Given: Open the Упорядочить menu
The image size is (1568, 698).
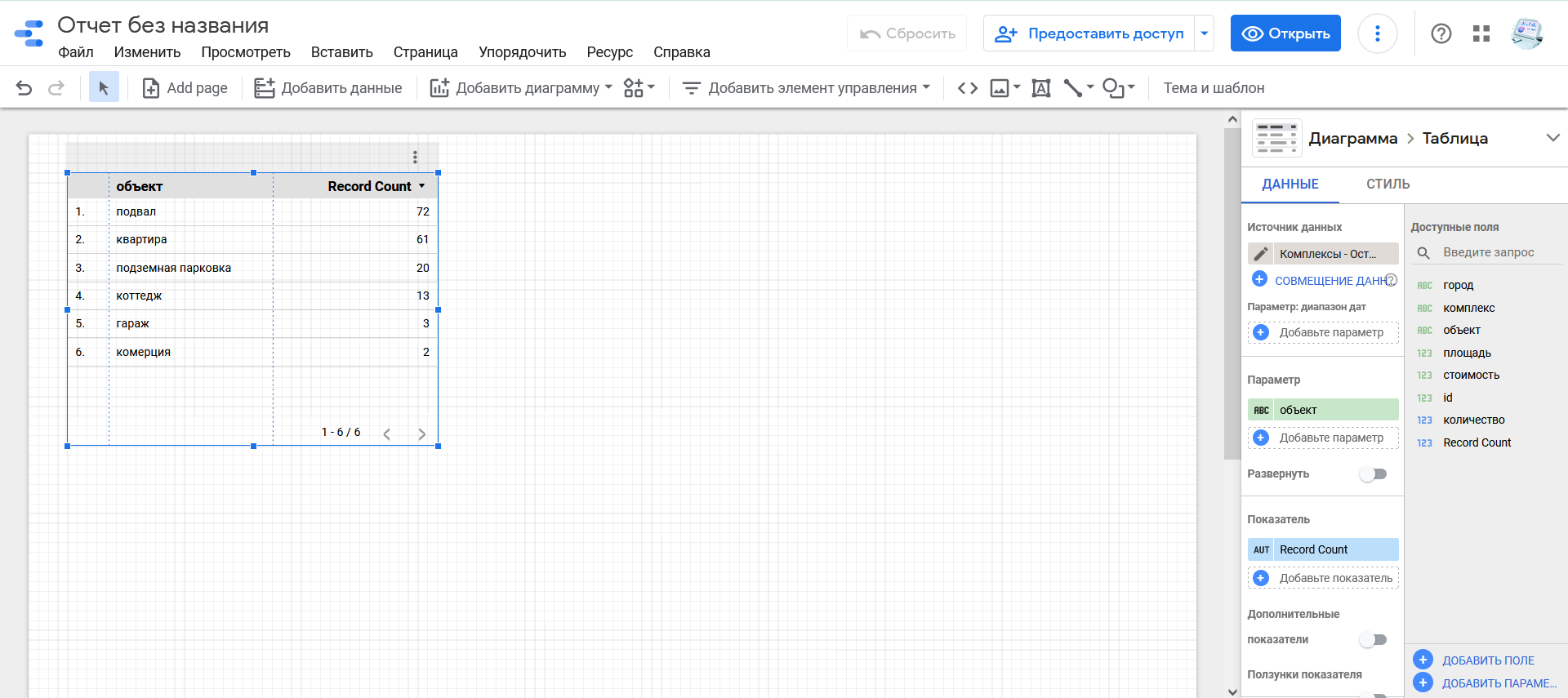Looking at the screenshot, I should coord(523,52).
